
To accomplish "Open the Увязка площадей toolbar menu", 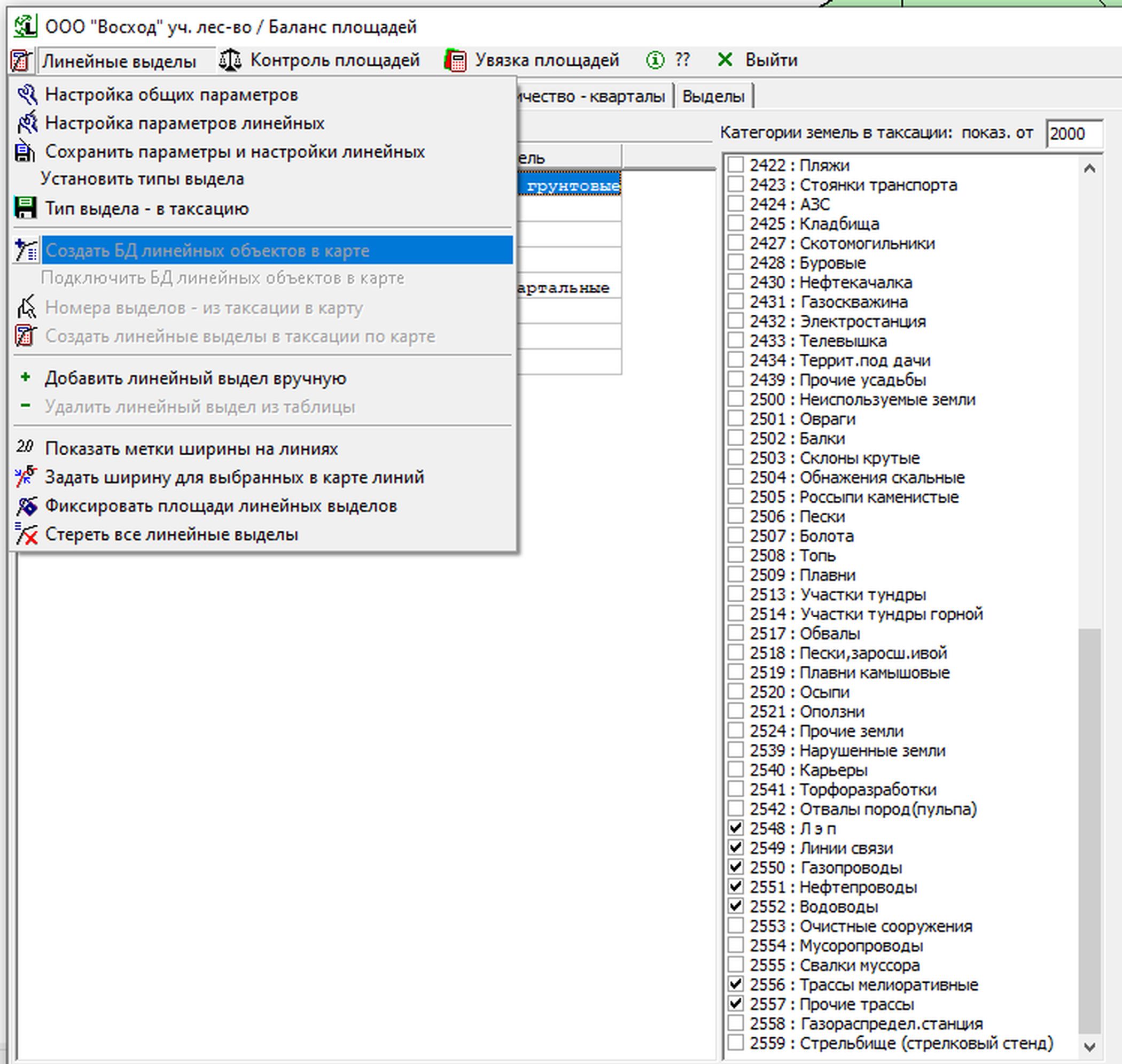I will pos(532,60).
